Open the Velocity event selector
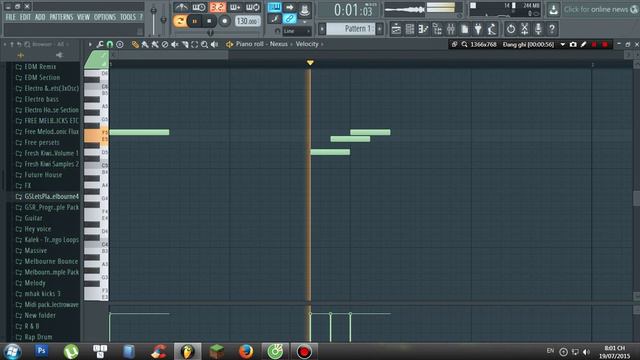 pos(307,44)
